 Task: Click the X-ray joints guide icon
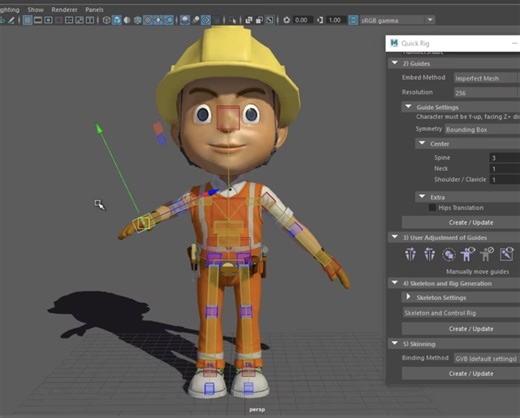[506, 254]
